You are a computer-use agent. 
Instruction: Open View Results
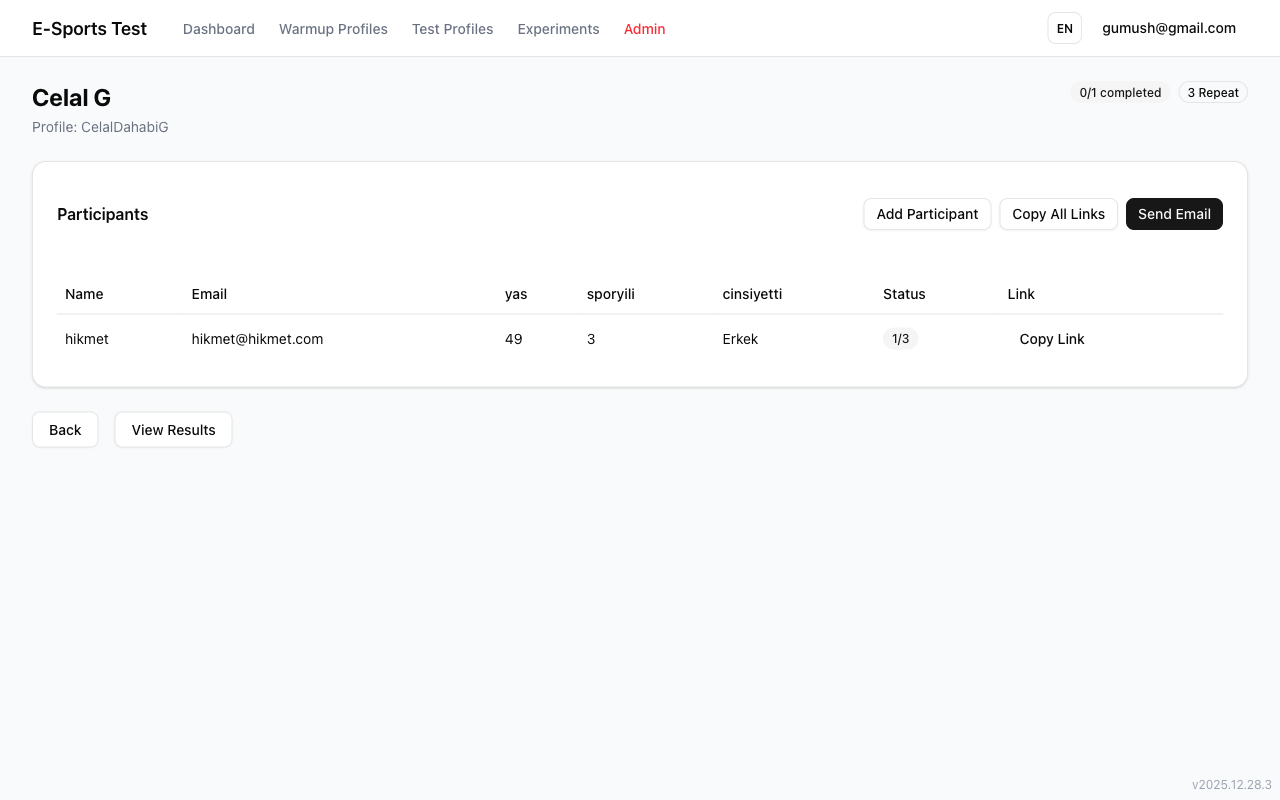(173, 430)
